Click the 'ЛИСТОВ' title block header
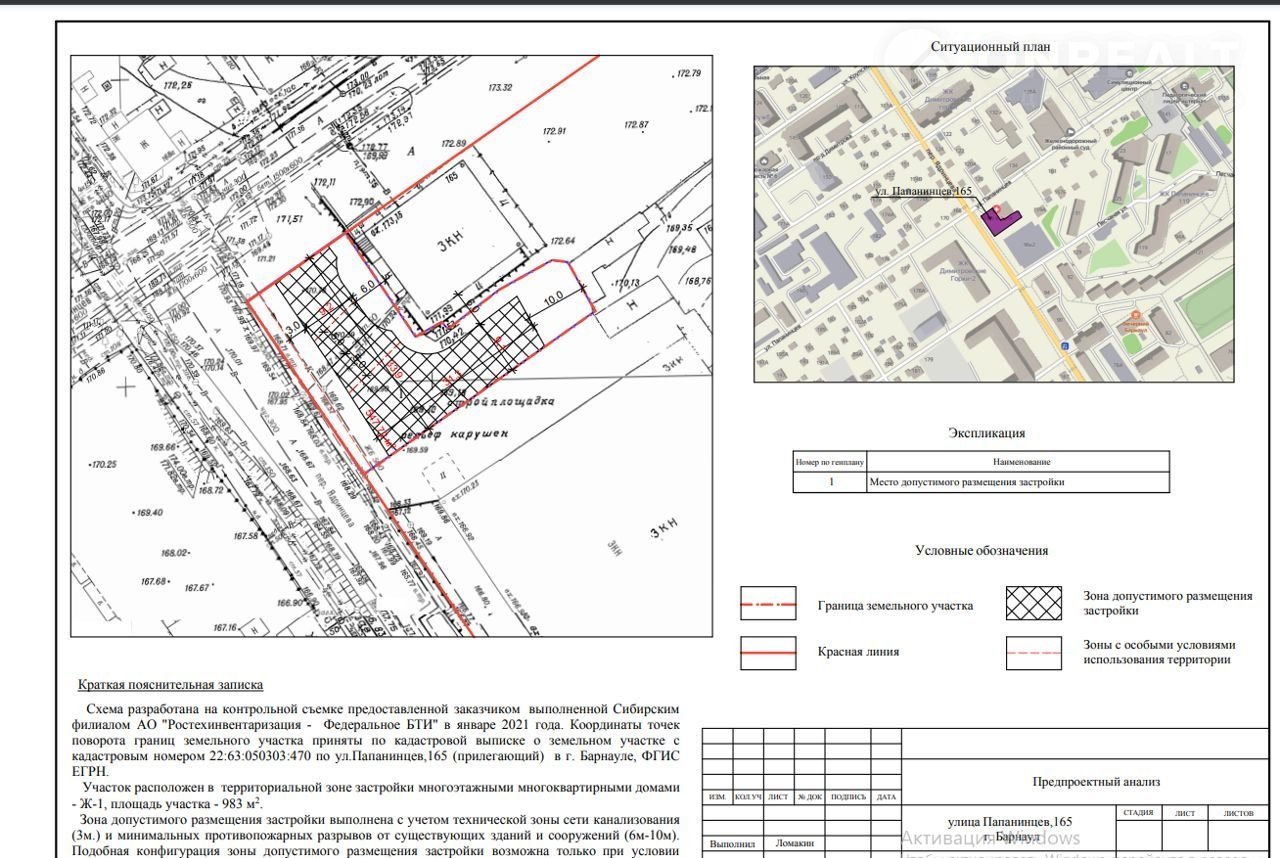 pyautogui.click(x=1237, y=813)
